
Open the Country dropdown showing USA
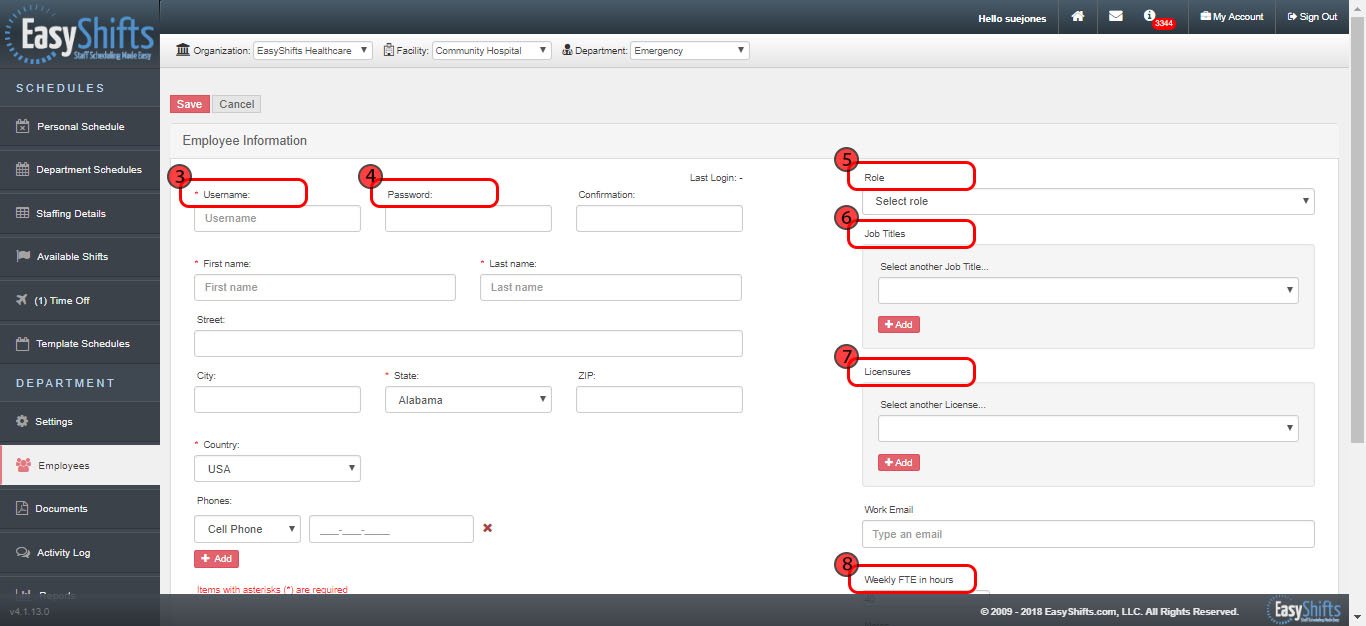[277, 469]
